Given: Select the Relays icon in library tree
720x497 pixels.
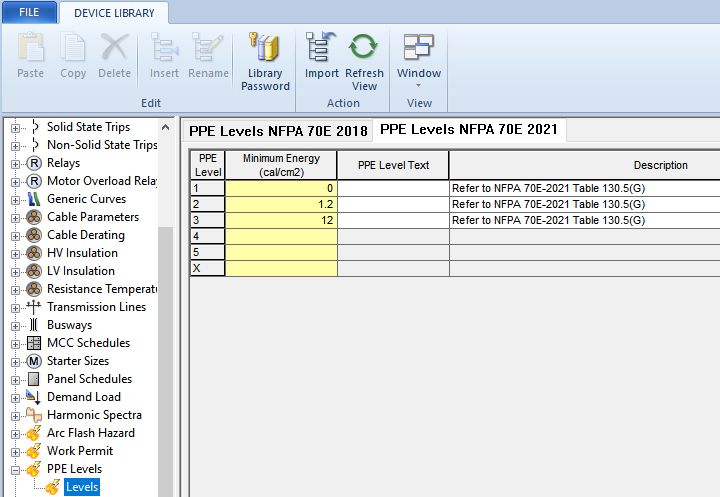Looking at the screenshot, I should coord(34,163).
